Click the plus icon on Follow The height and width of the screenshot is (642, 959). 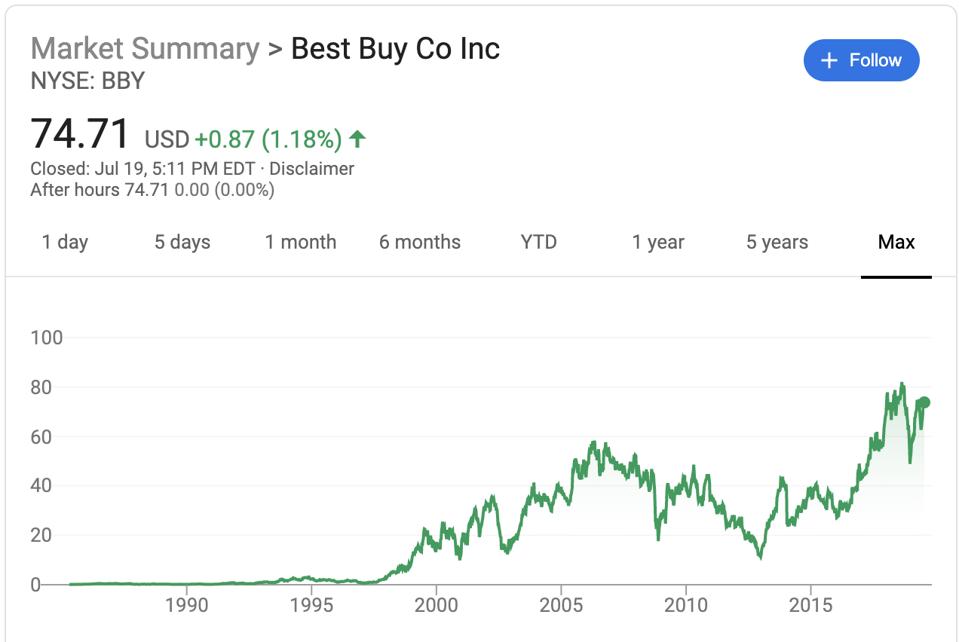pos(829,61)
